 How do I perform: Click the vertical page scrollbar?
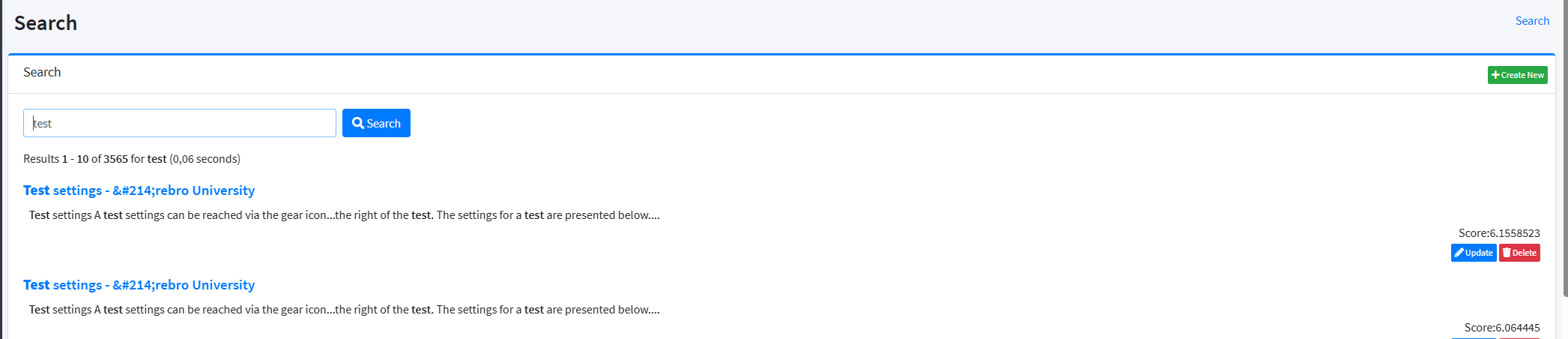pyautogui.click(x=1564, y=150)
